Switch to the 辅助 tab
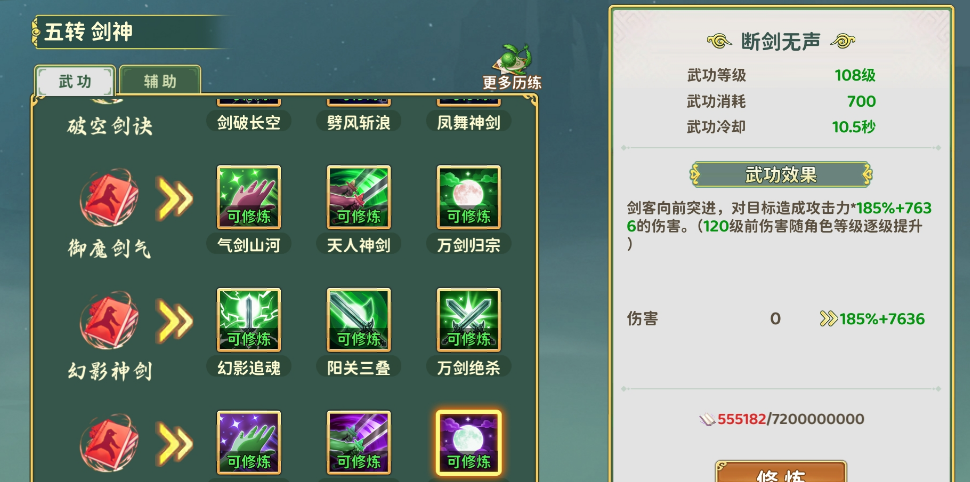This screenshot has width=970, height=482. 160,81
